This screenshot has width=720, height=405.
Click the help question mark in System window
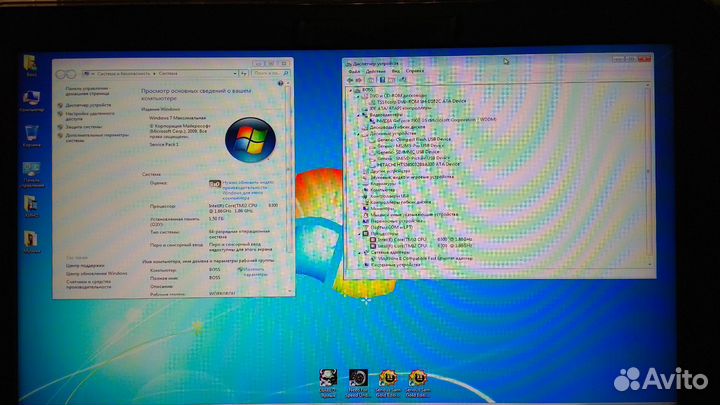pos(281,83)
